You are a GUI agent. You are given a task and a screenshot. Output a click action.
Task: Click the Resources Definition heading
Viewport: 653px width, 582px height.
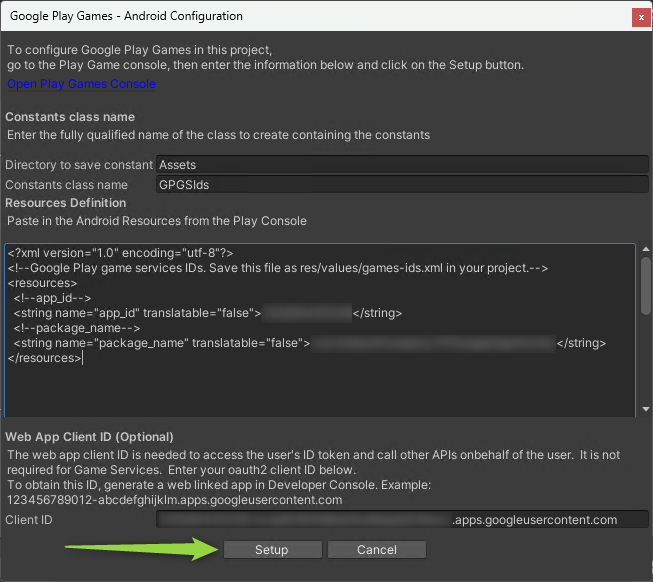tap(66, 203)
